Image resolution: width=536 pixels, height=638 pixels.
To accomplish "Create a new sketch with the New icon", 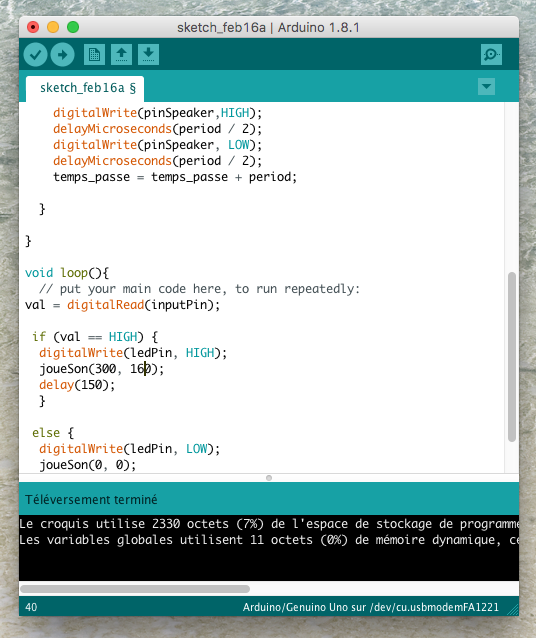I will 94,55.
